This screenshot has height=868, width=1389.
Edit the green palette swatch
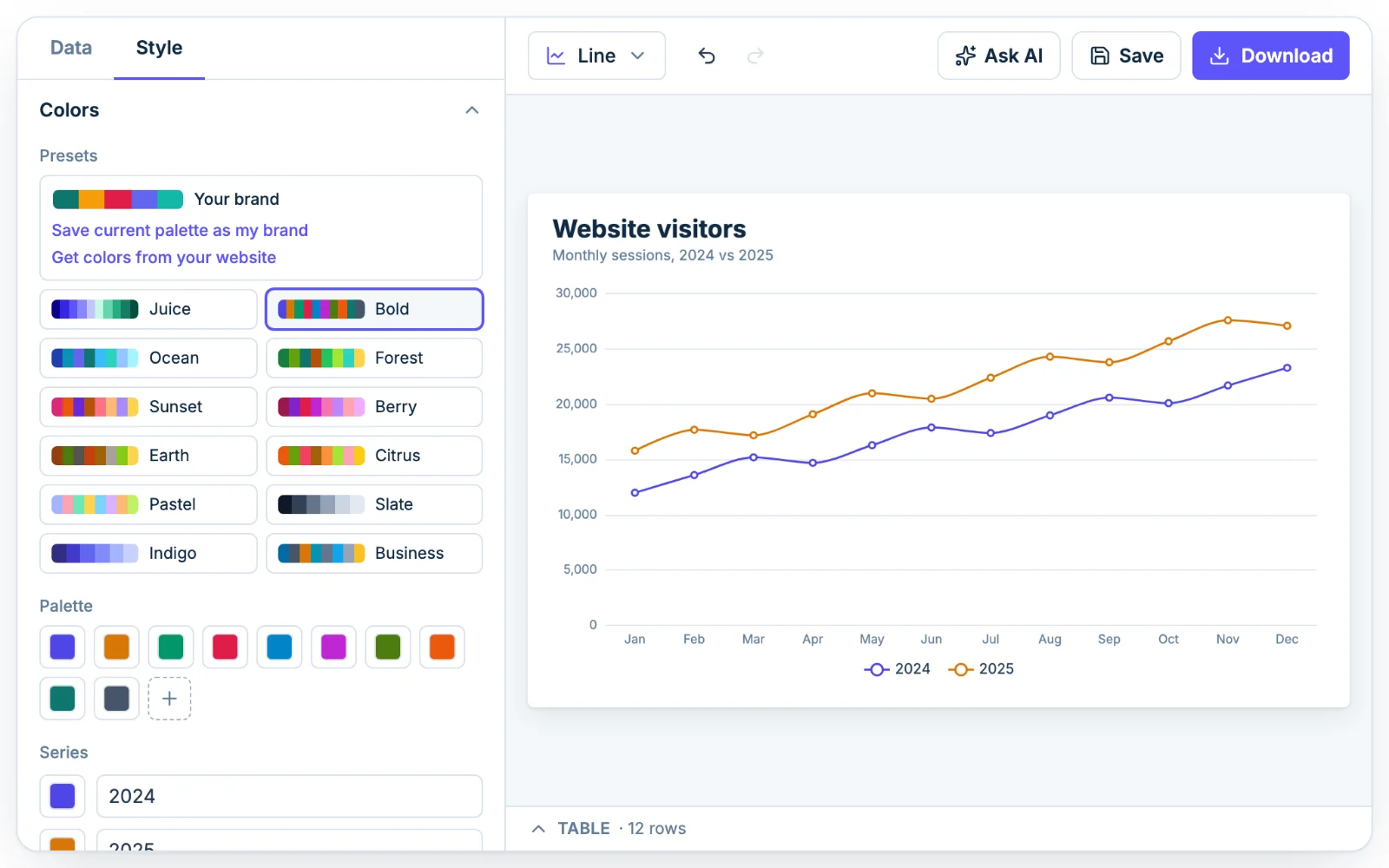pyautogui.click(x=171, y=647)
